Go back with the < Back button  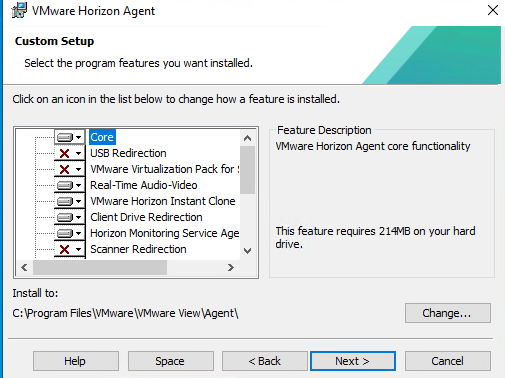tap(265, 361)
